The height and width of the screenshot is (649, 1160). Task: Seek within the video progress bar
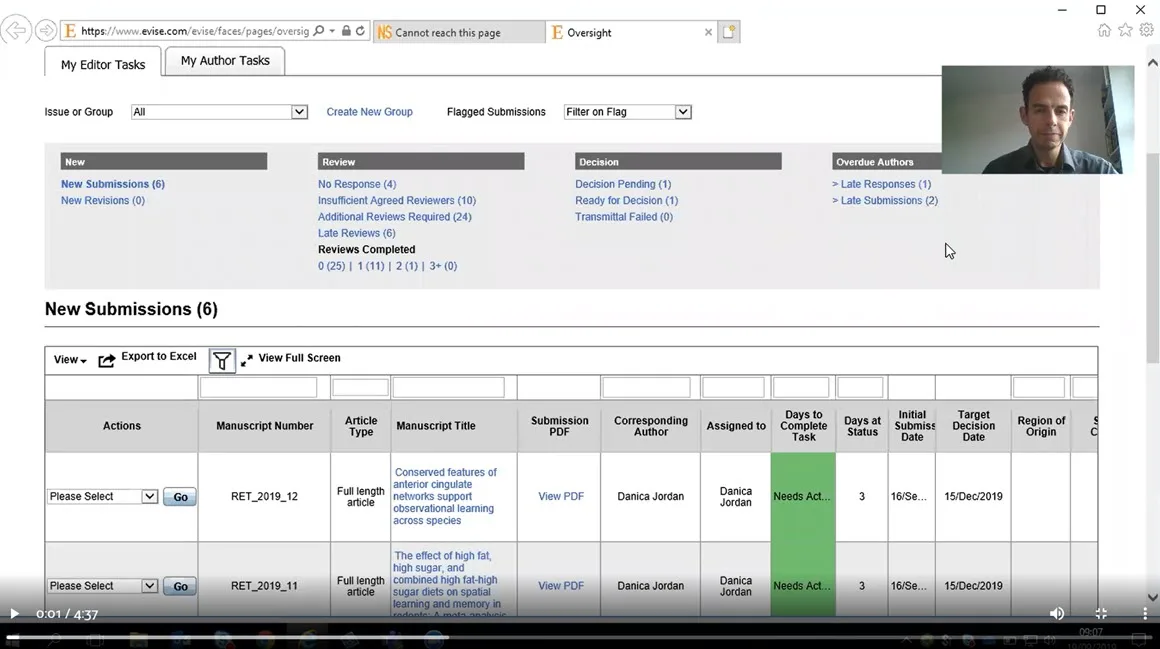pos(579,636)
